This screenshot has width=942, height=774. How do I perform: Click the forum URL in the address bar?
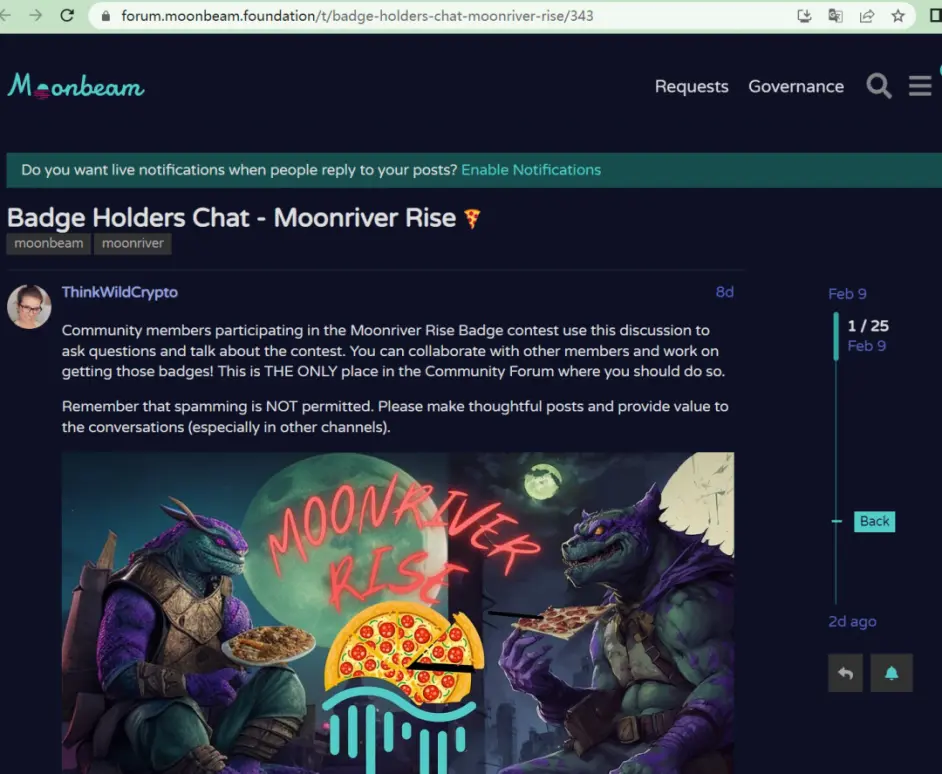(x=357, y=16)
